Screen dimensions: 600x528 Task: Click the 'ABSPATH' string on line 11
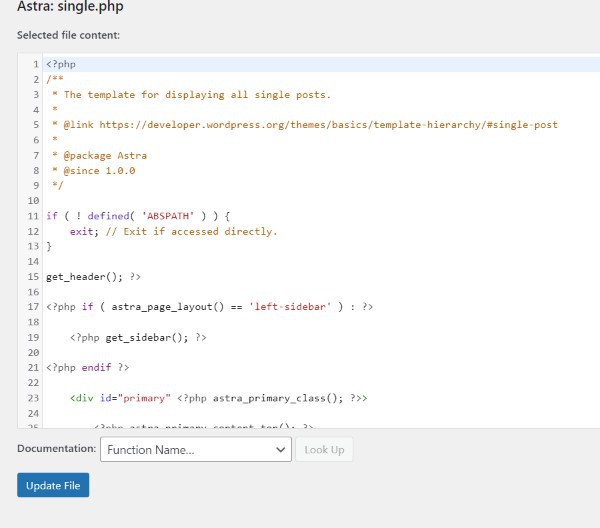point(168,216)
